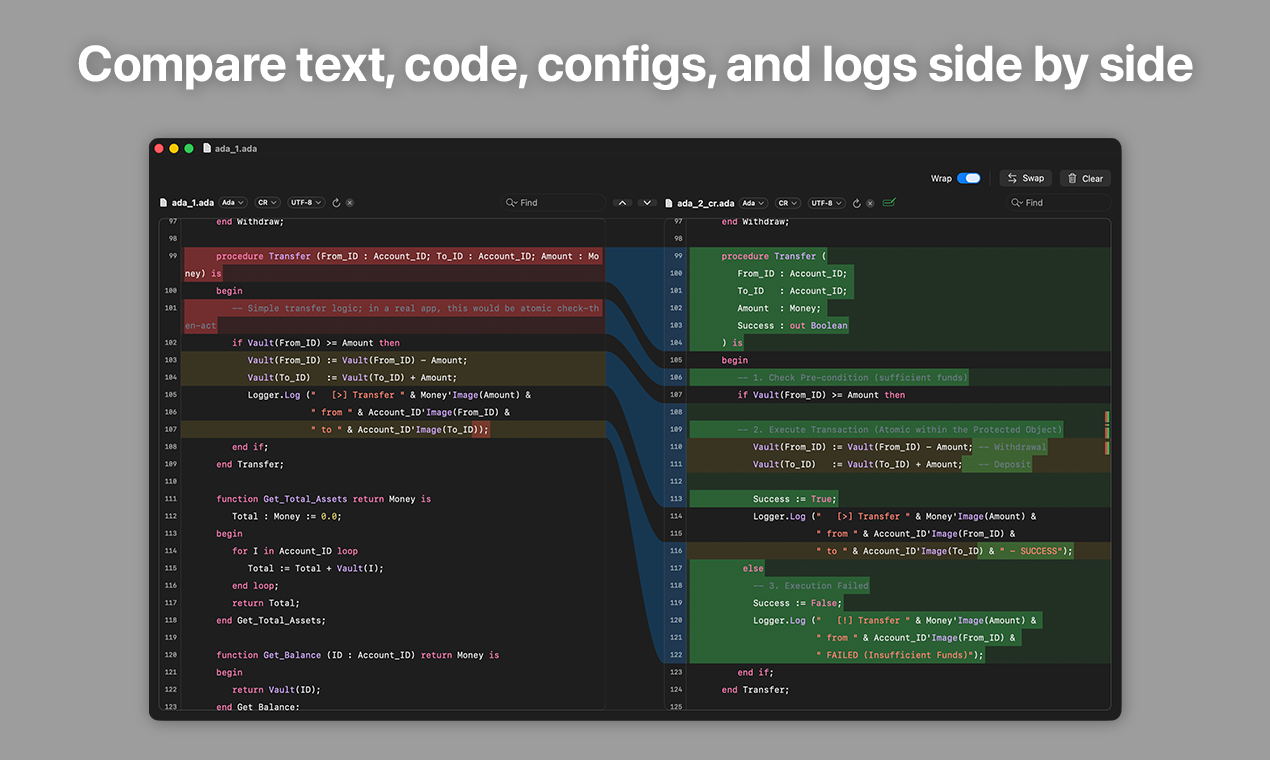Screen dimensions: 1270x760
Task: Open the CR line ending dropdown in left pane
Action: (268, 202)
